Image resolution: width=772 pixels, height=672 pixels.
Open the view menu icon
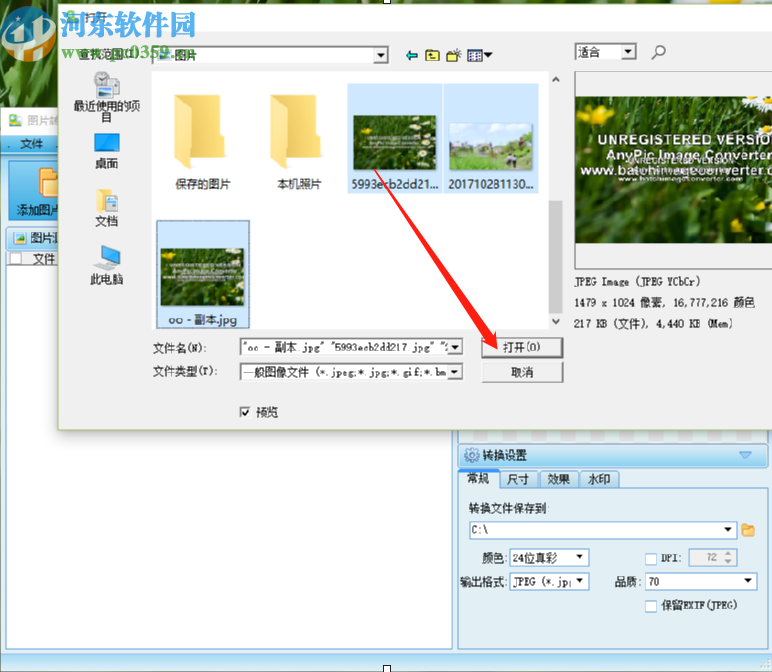tap(479, 56)
